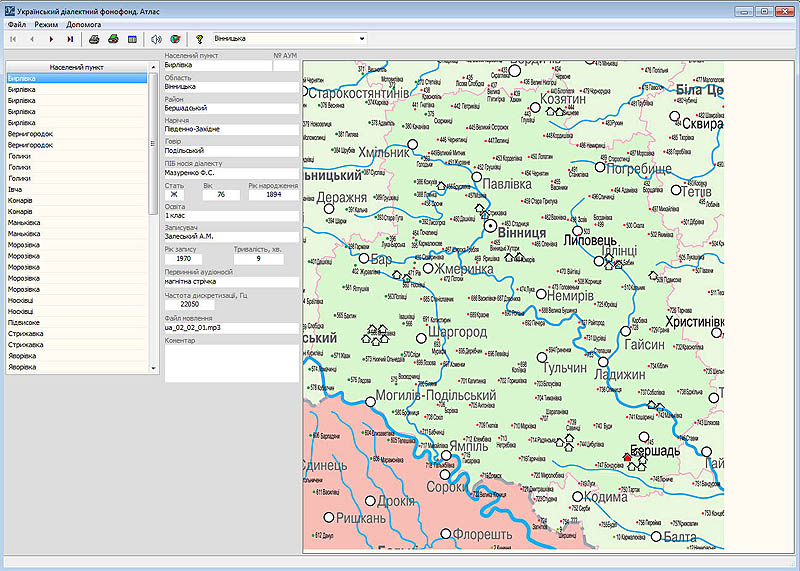Click the Вінниця city marker on map
This screenshot has height=571, width=800.
[490, 226]
